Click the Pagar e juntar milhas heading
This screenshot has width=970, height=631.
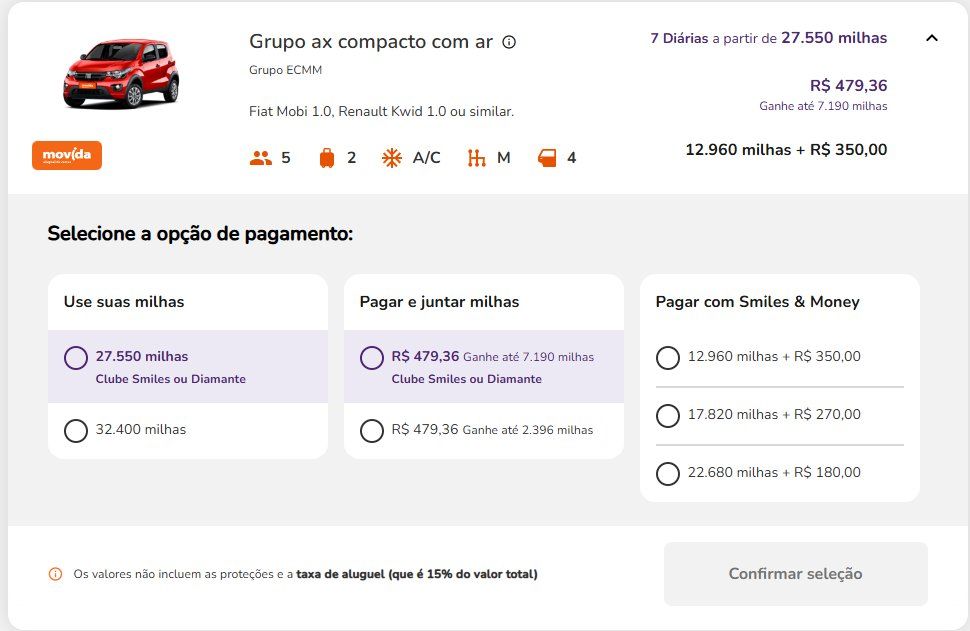[x=439, y=302]
